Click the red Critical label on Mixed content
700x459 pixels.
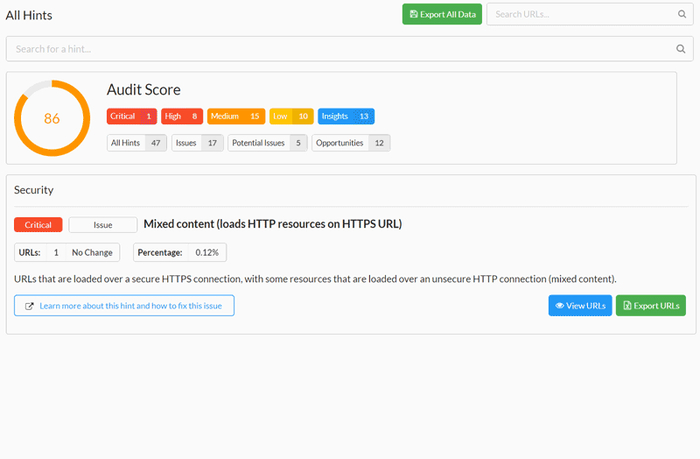38,225
